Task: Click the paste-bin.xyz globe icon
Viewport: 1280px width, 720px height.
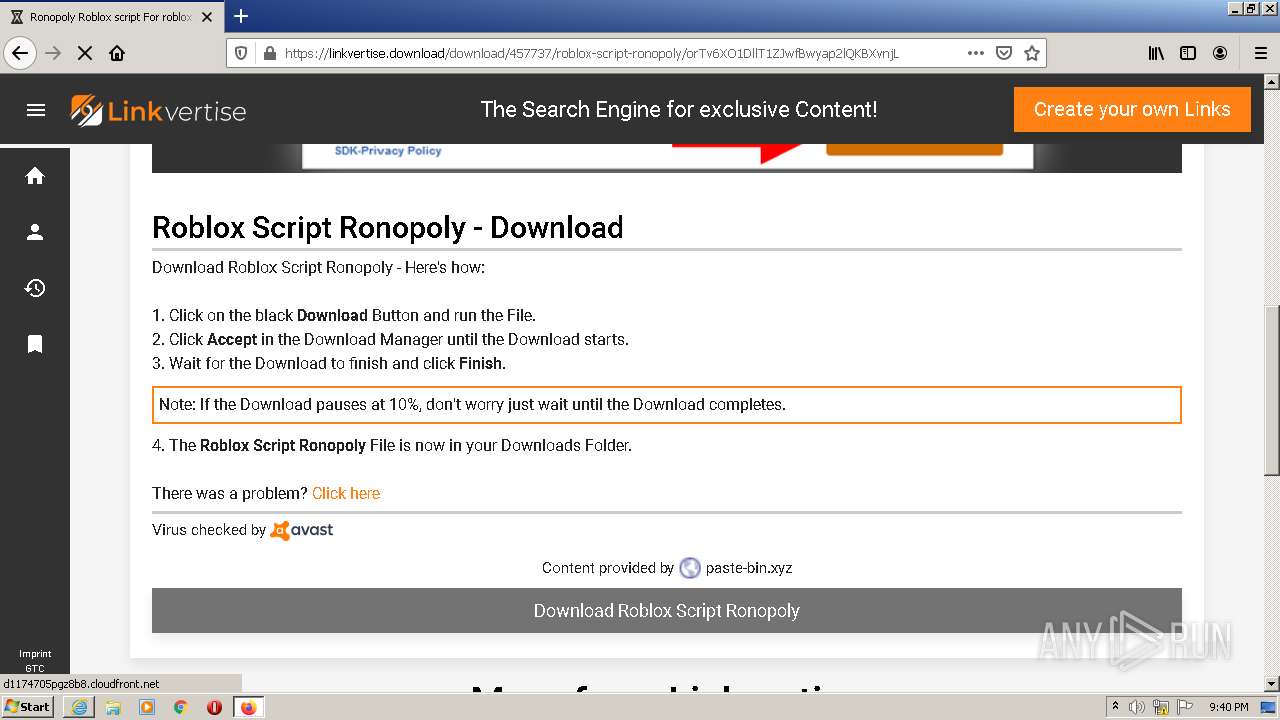Action: pos(690,568)
